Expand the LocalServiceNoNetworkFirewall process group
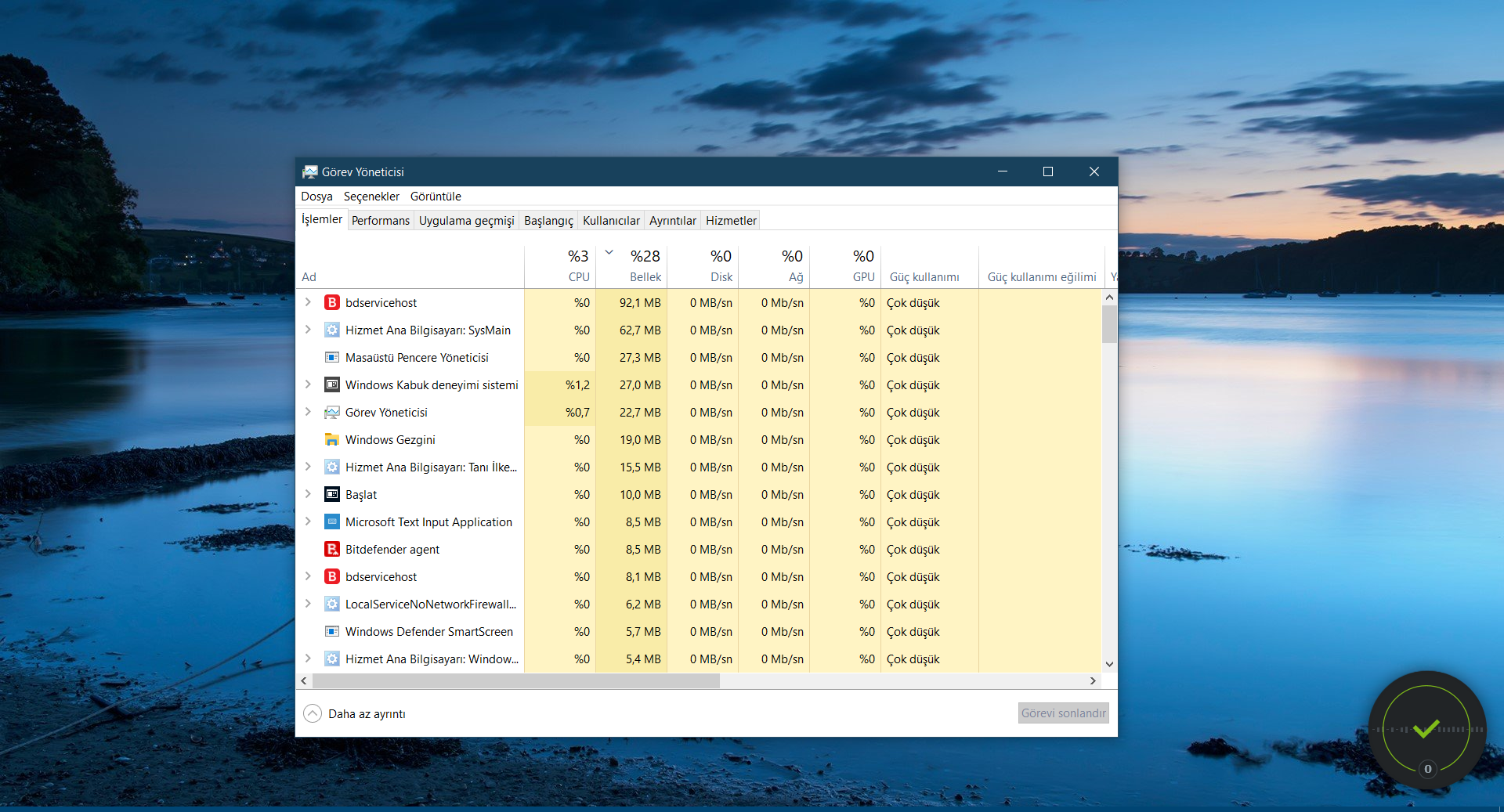This screenshot has width=1504, height=812. point(308,604)
